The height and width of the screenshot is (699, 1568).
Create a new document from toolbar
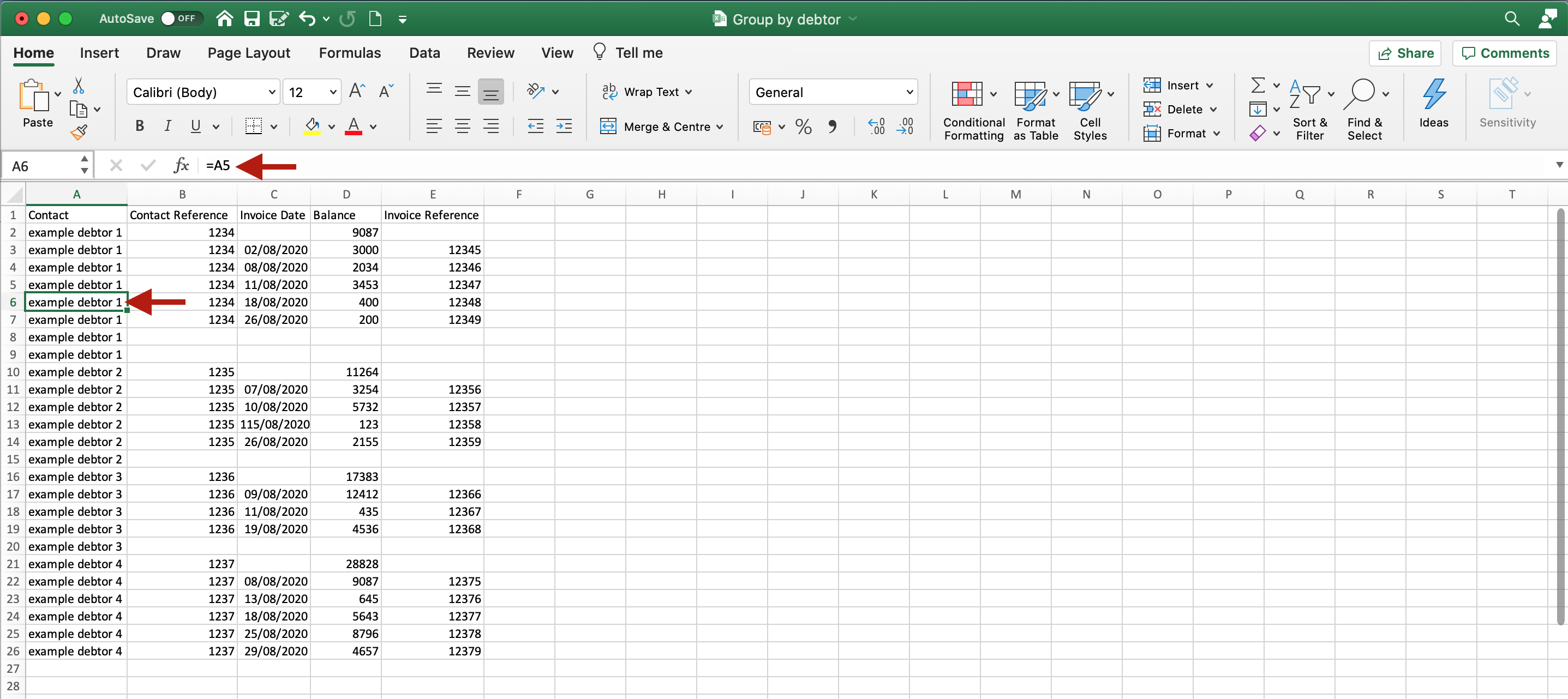tap(375, 19)
